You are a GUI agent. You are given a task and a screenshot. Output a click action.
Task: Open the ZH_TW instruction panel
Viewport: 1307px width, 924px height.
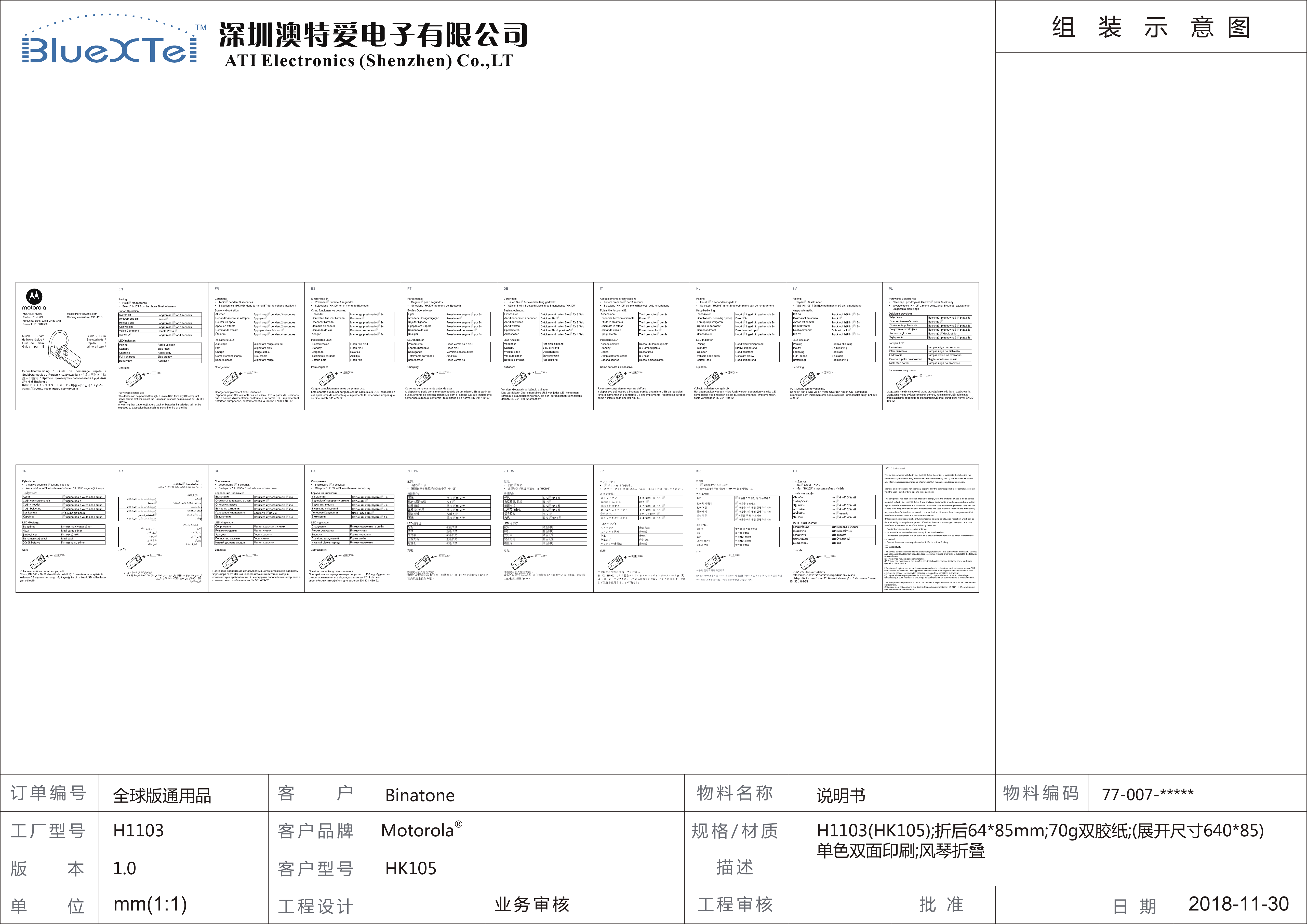point(449,528)
